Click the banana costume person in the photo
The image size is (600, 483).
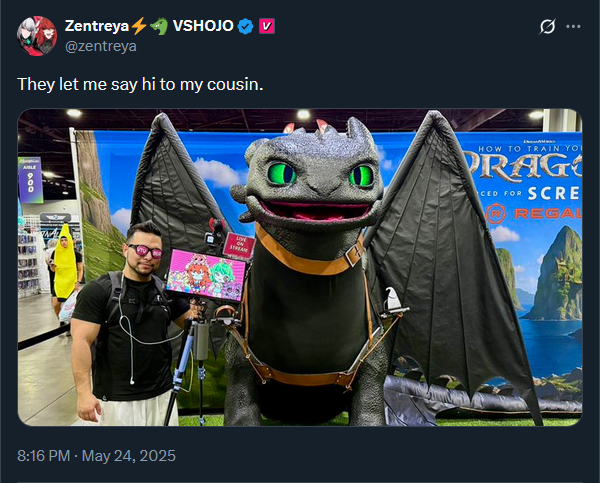66,264
